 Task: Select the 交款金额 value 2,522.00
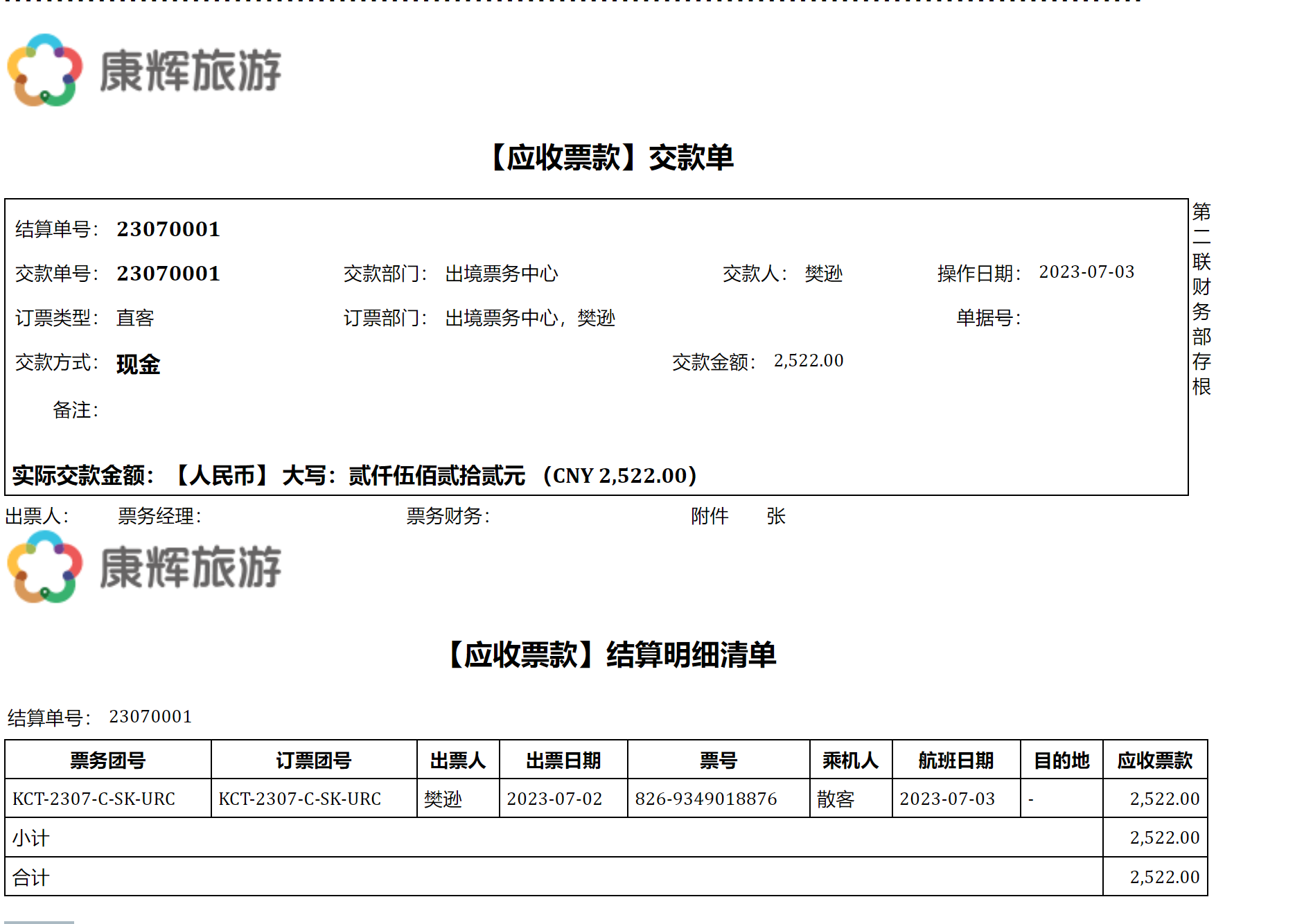pyautogui.click(x=808, y=361)
